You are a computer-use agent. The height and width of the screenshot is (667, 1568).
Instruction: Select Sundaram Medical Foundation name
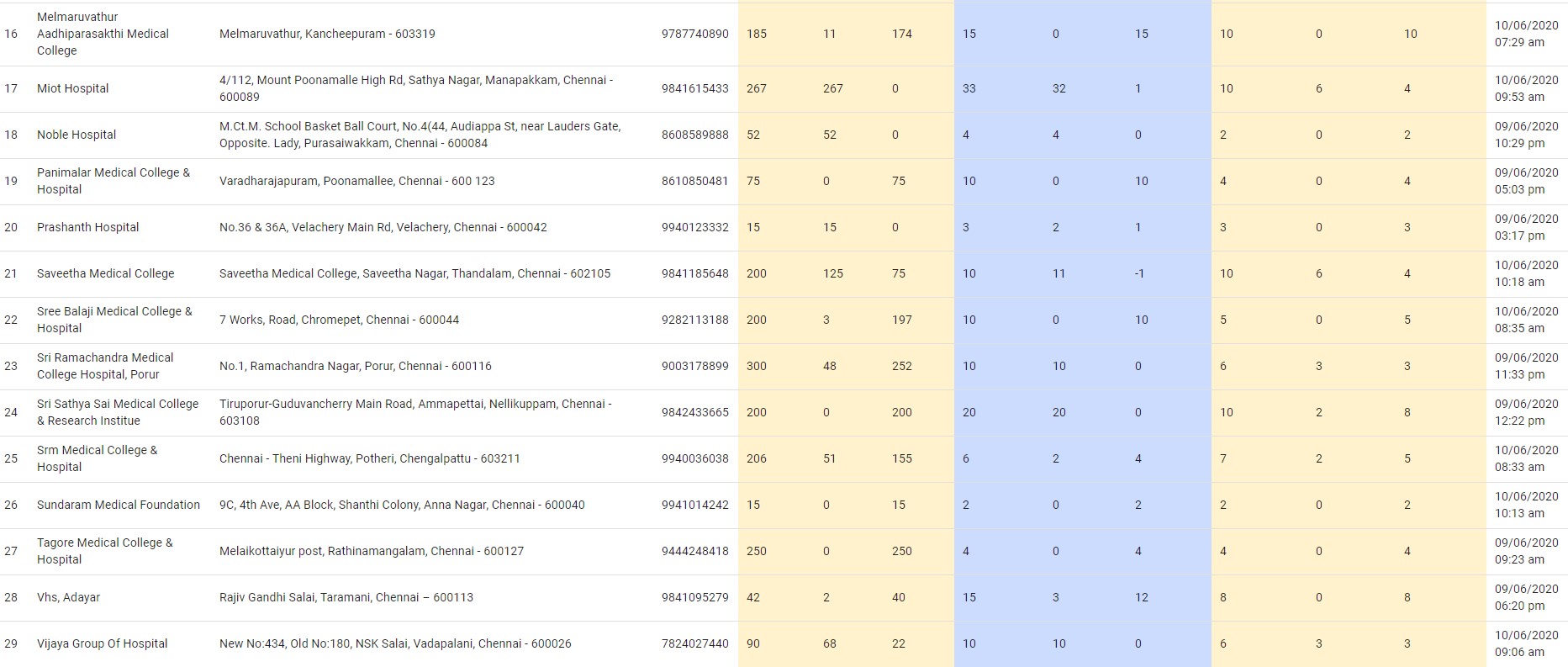click(119, 505)
